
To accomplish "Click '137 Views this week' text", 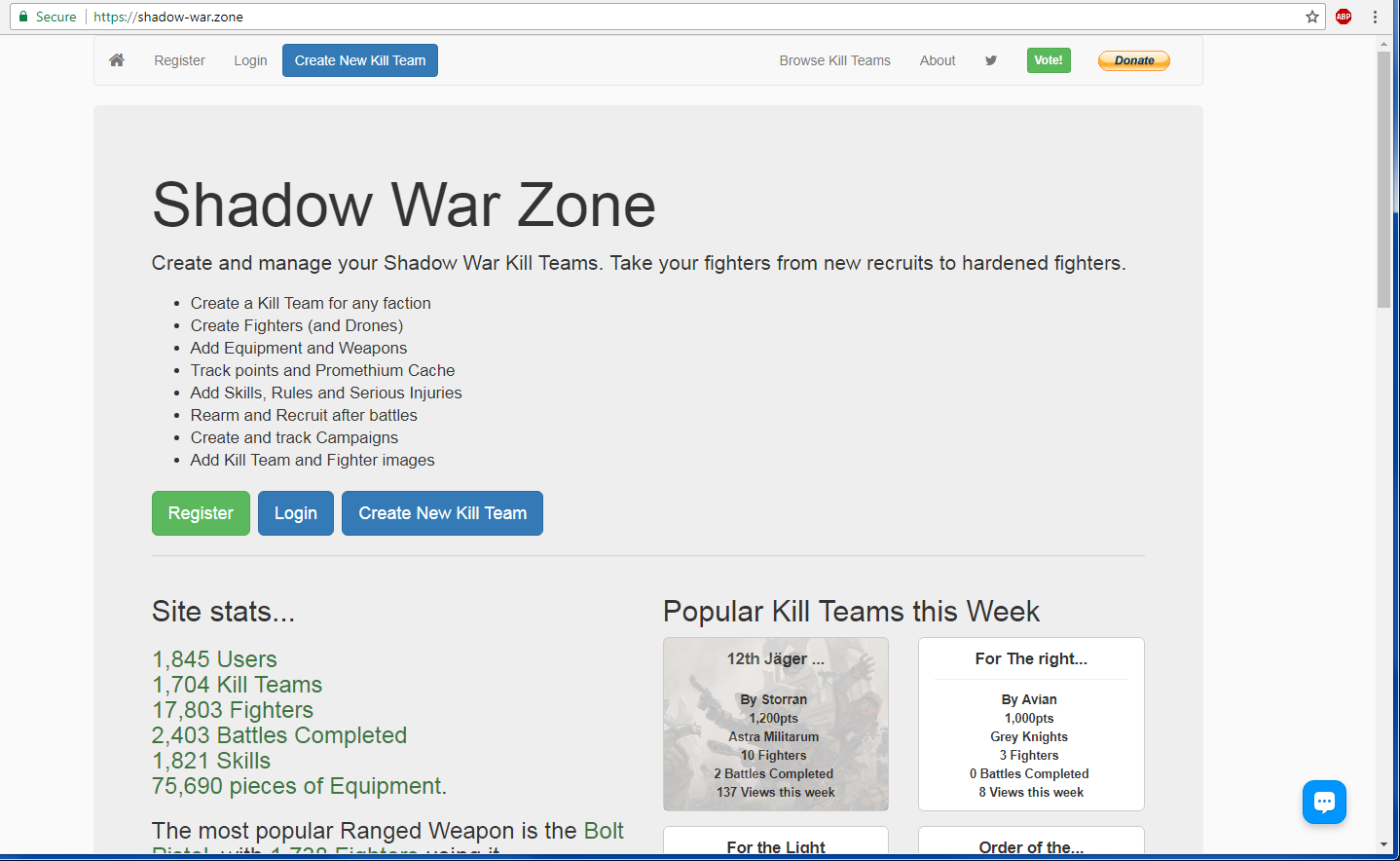I will 776,792.
